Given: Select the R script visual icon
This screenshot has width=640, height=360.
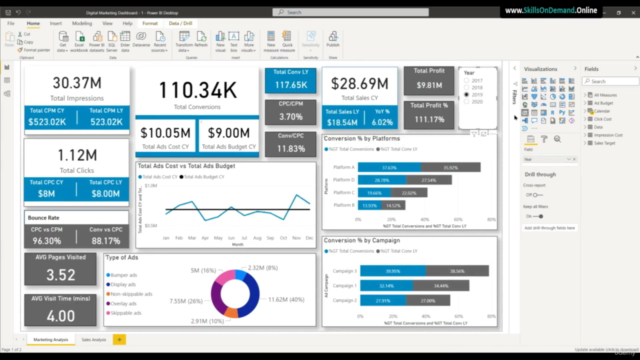Looking at the screenshot, I should (x=553, y=112).
